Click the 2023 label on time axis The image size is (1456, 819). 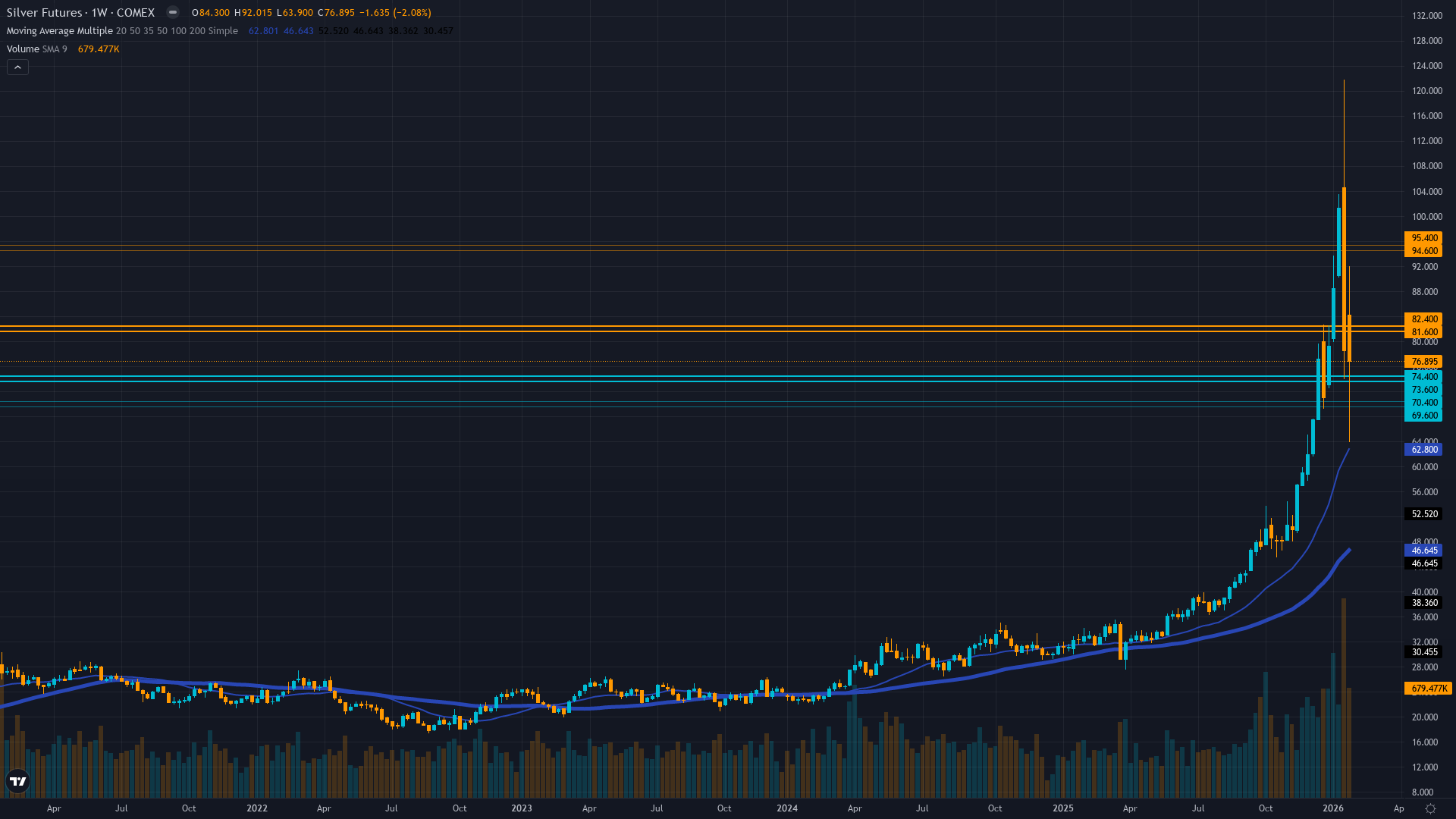pyautogui.click(x=522, y=808)
